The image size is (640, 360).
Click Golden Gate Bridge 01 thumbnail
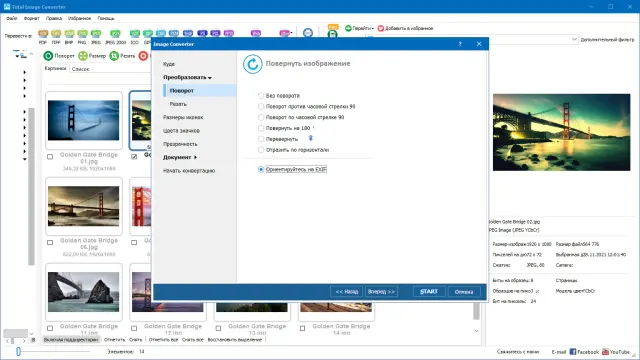pyautogui.click(x=84, y=120)
